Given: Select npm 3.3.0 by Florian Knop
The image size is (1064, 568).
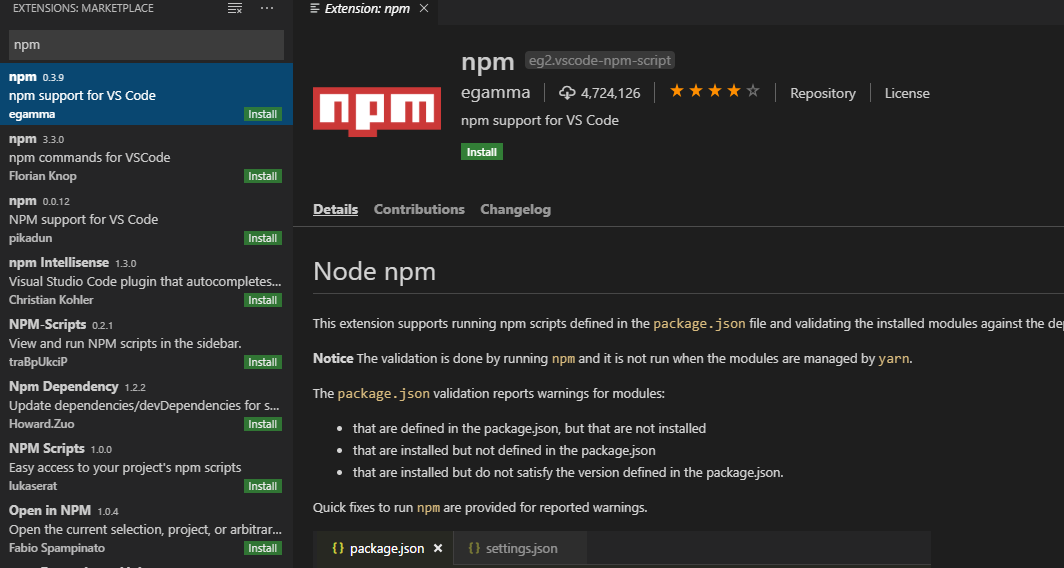Looking at the screenshot, I should [x=146, y=156].
